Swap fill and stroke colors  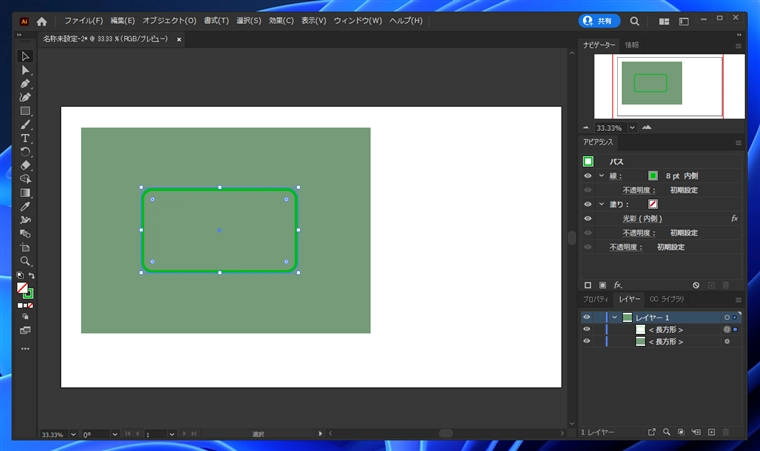32,275
